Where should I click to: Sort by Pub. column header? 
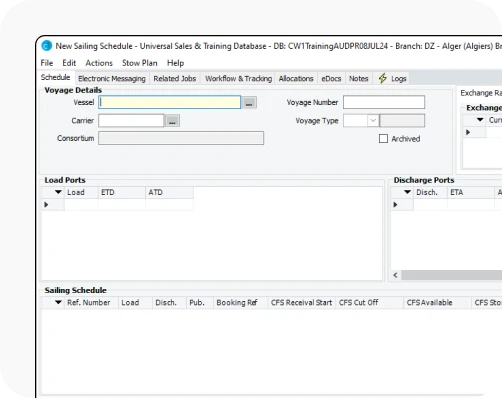pos(200,303)
